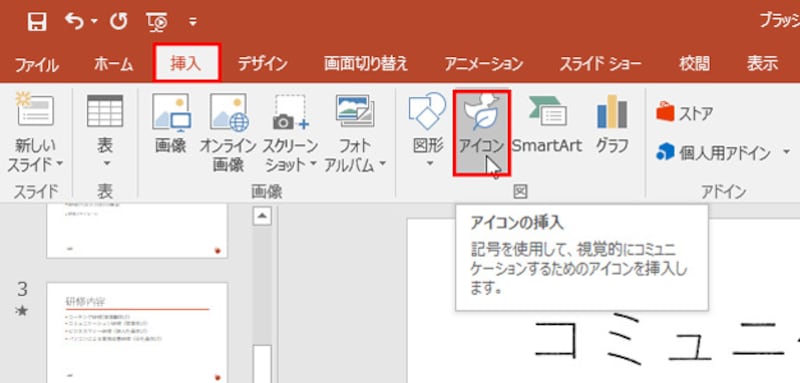This screenshot has width=800, height=383.
Task: Undo the last action
Action: tap(74, 21)
